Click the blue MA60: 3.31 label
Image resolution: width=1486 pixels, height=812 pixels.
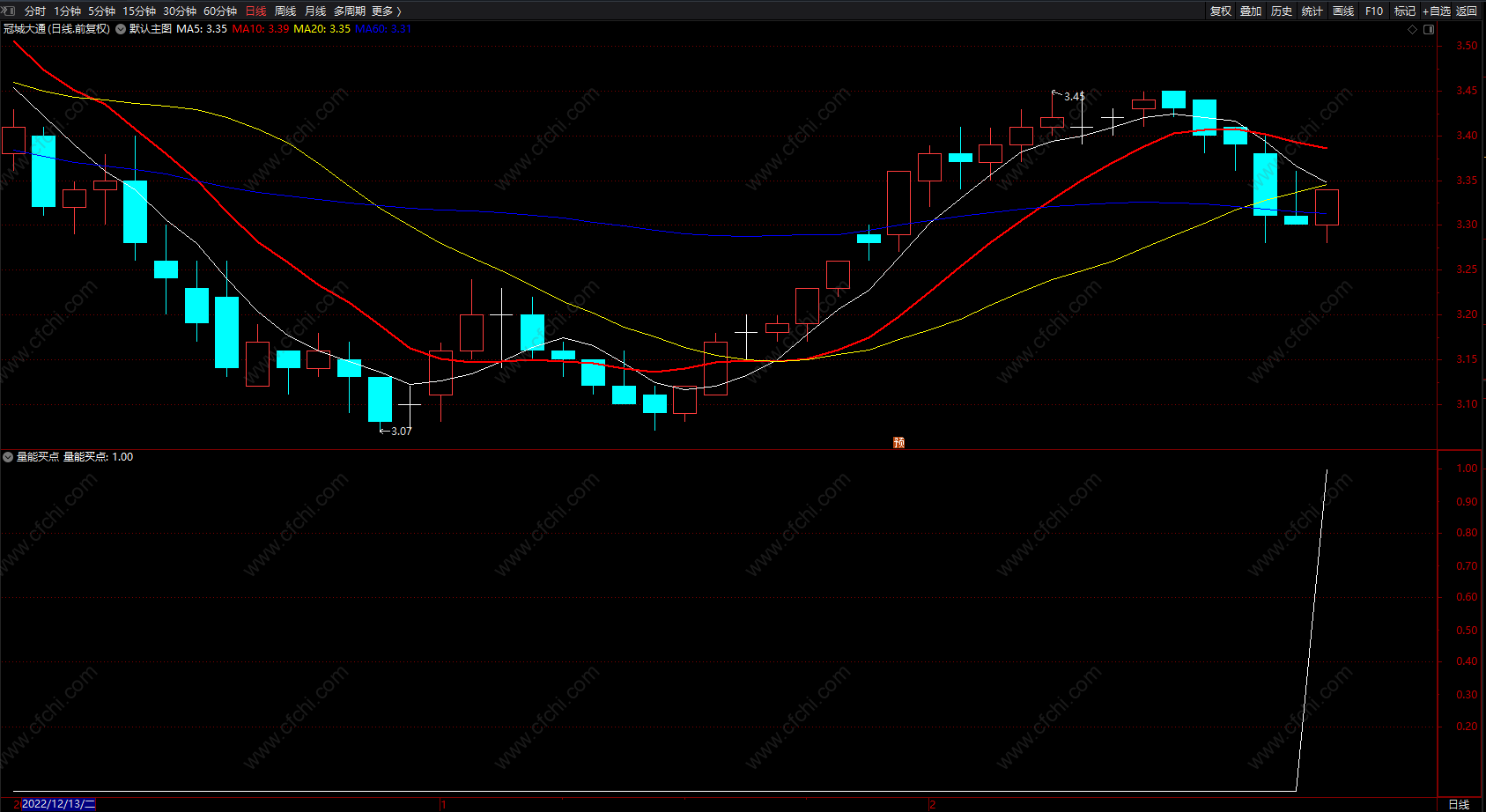[383, 29]
